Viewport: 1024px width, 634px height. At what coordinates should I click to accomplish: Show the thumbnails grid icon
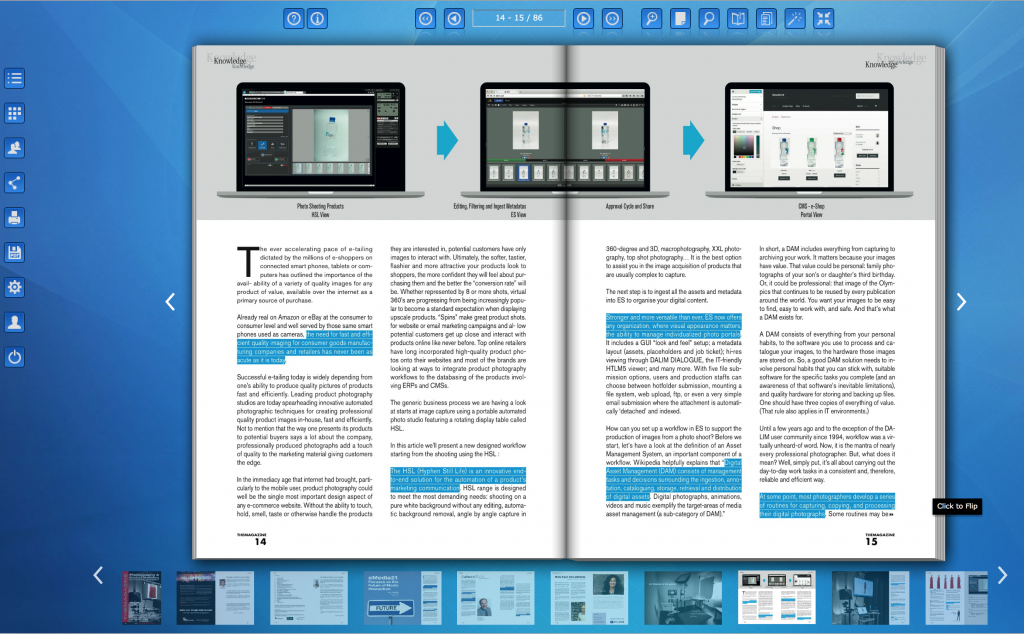[14, 113]
